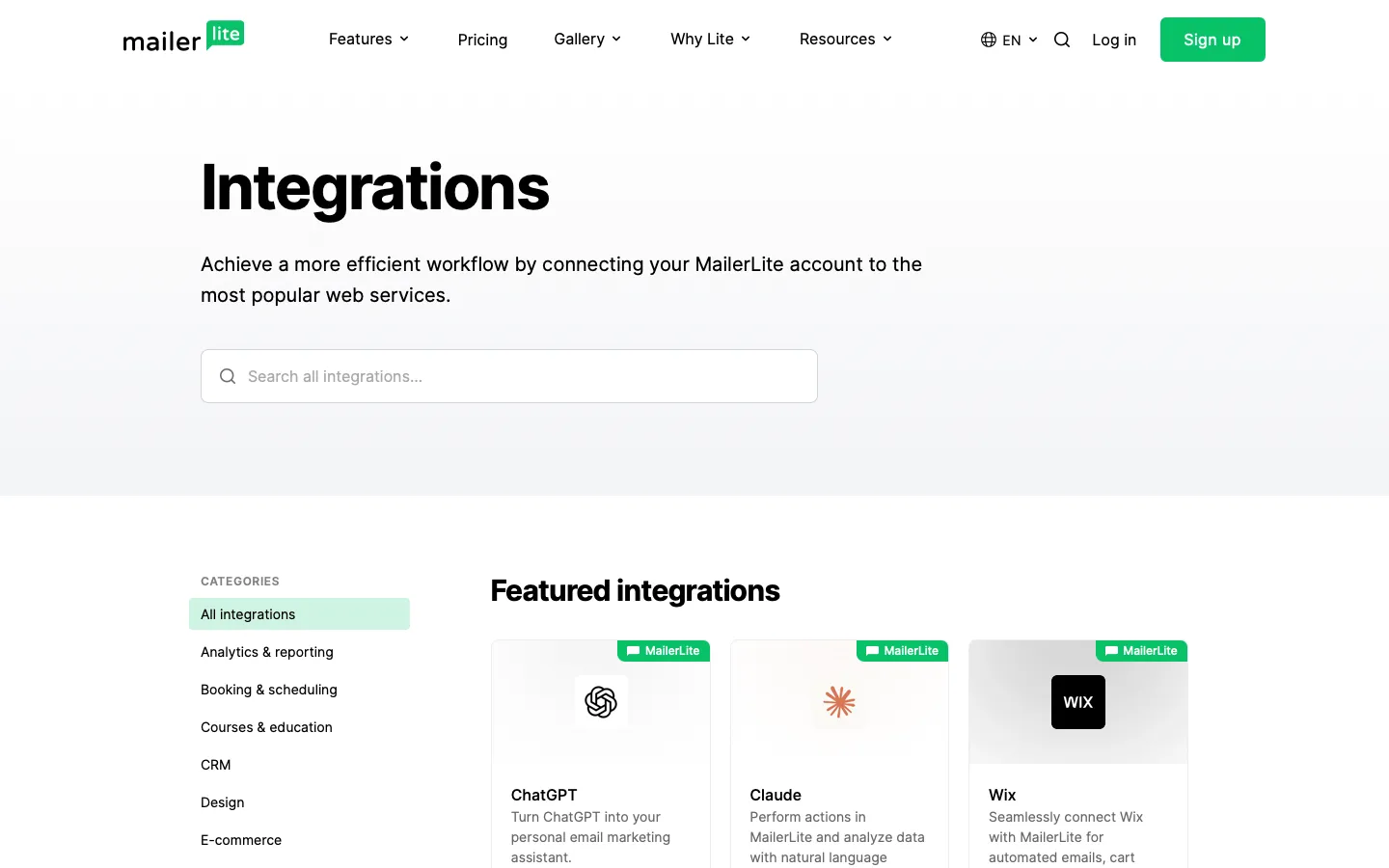Click magnifier icon in integrations search box
1389x868 pixels.
click(228, 376)
